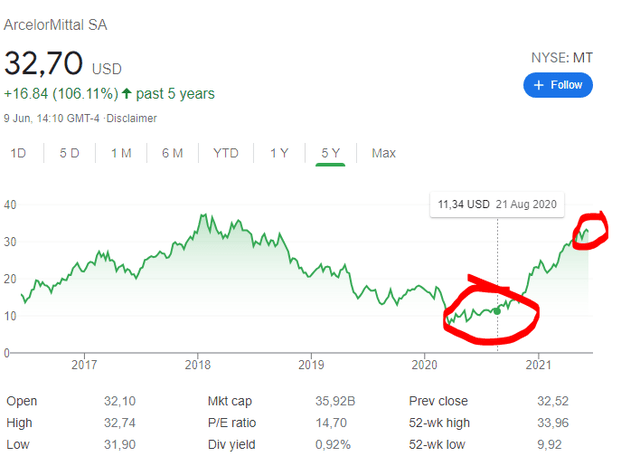Click the 40 y-axis label

coord(10,204)
